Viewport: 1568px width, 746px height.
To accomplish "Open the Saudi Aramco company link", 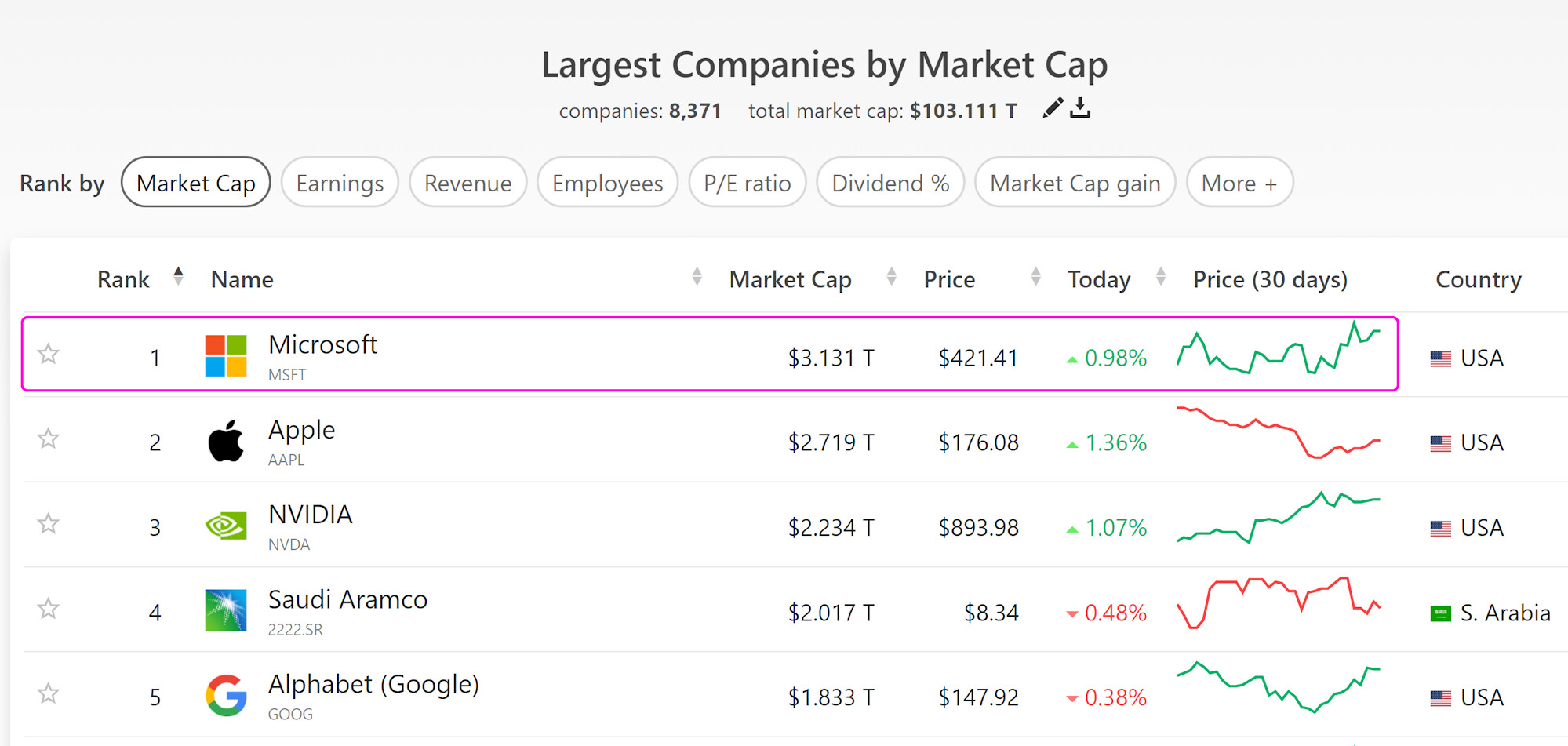I will pos(347,600).
